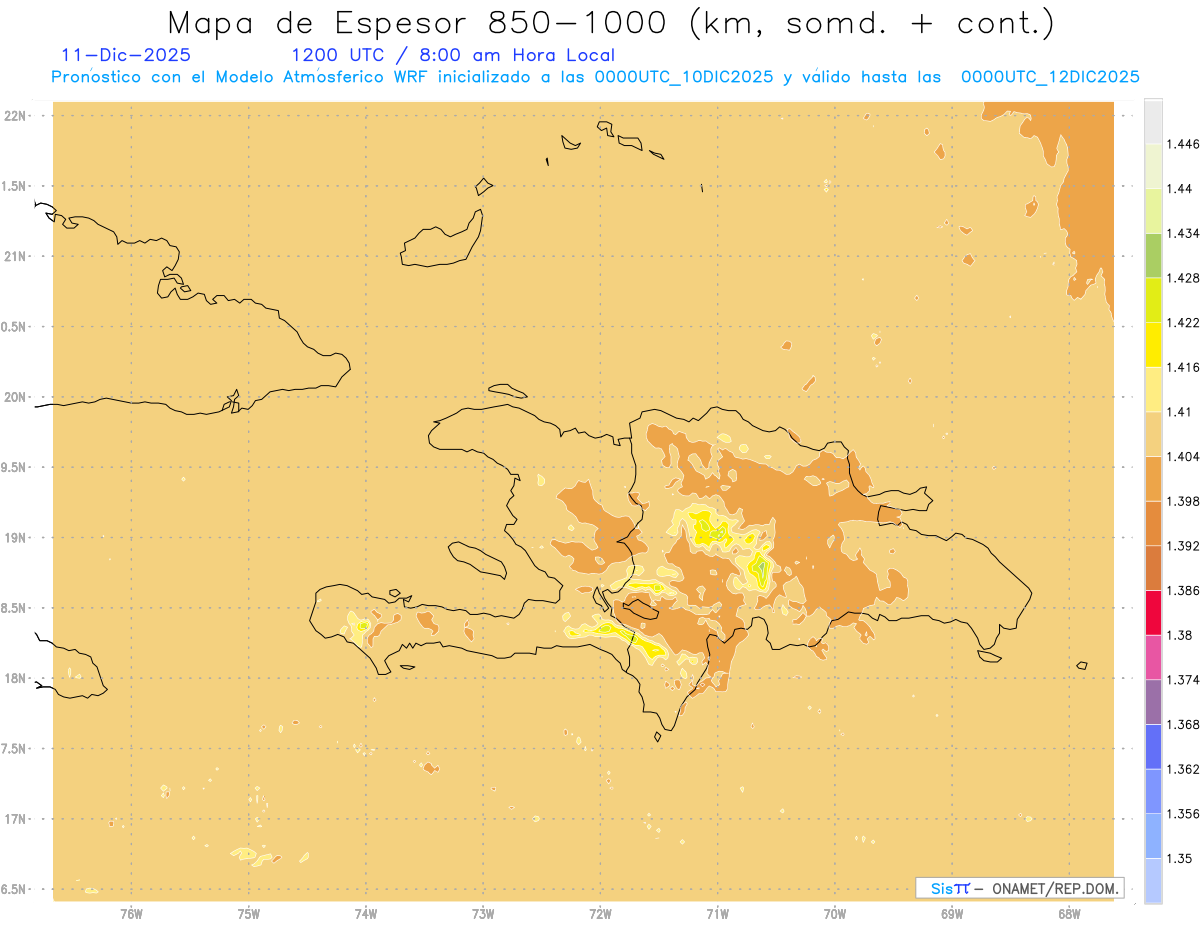Click the '1.368' colorbar value
The height and width of the screenshot is (927, 1200).
(x=1182, y=724)
